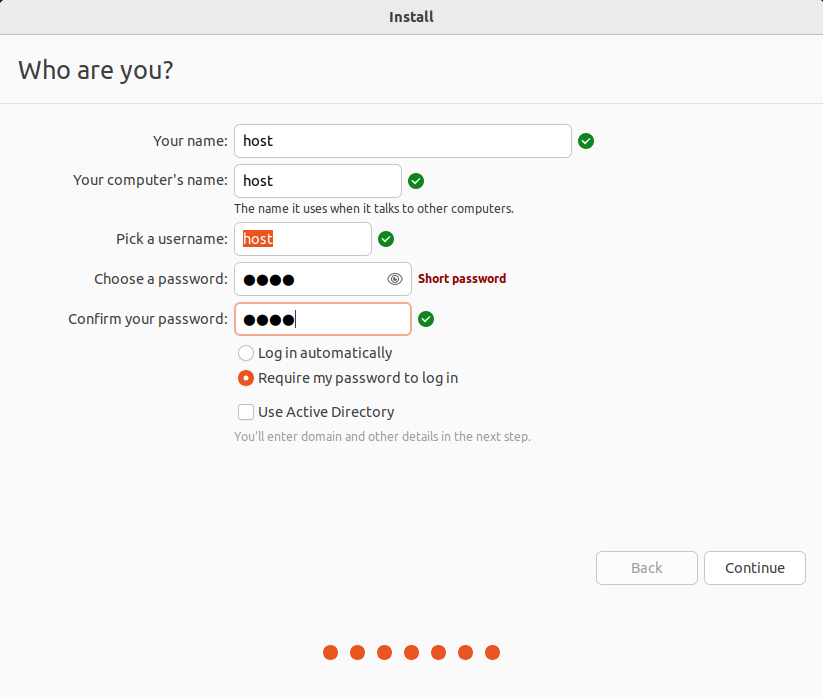
Task: Click the 'Choose a password:' label
Action: 161,279
